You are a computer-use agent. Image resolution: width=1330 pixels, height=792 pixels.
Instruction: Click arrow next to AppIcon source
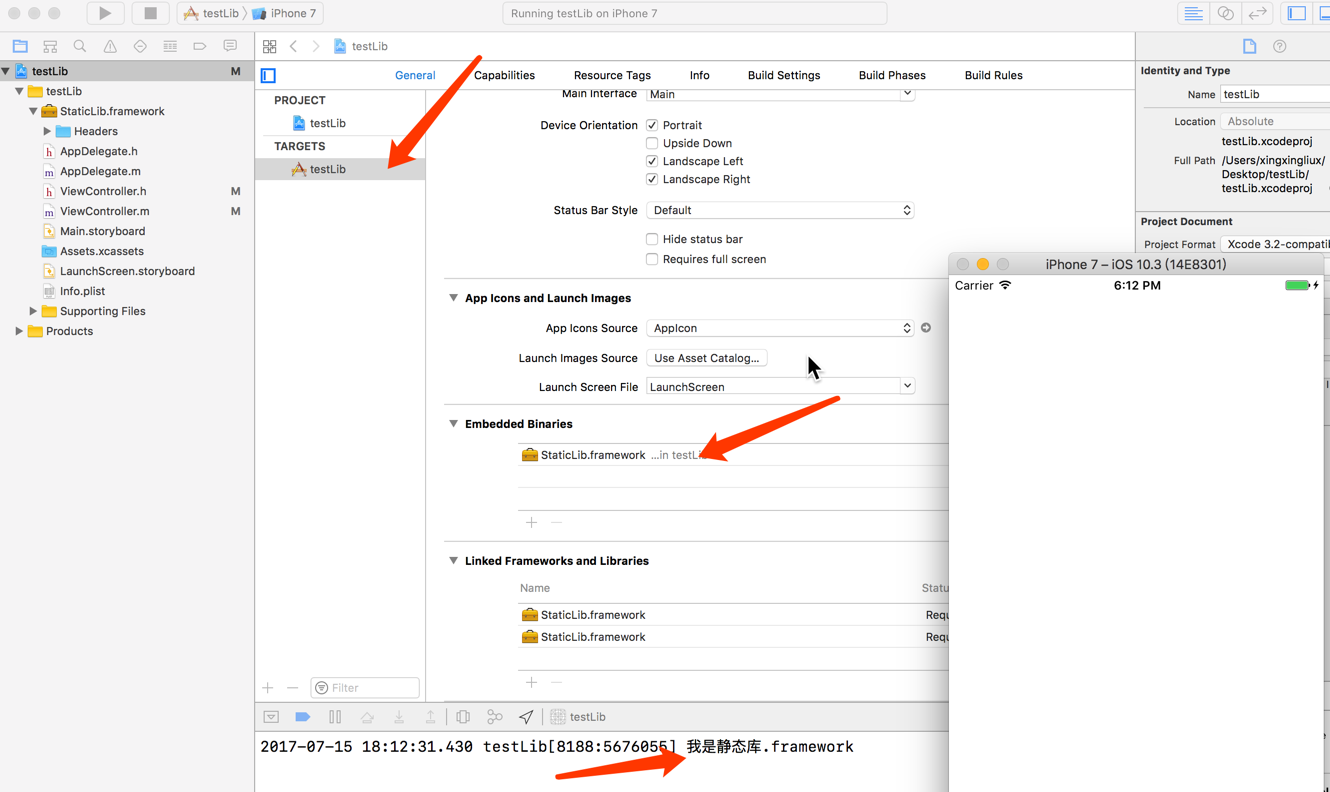(x=926, y=328)
